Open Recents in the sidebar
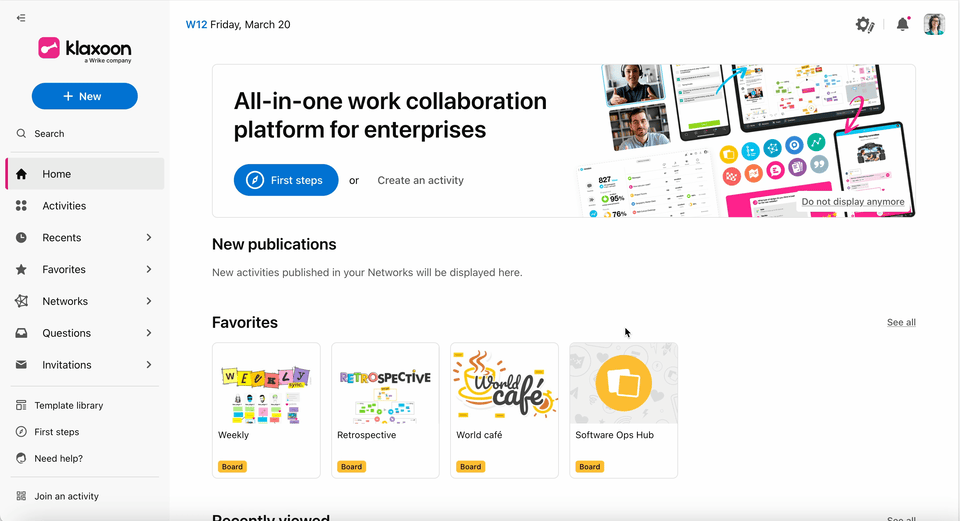 point(84,238)
